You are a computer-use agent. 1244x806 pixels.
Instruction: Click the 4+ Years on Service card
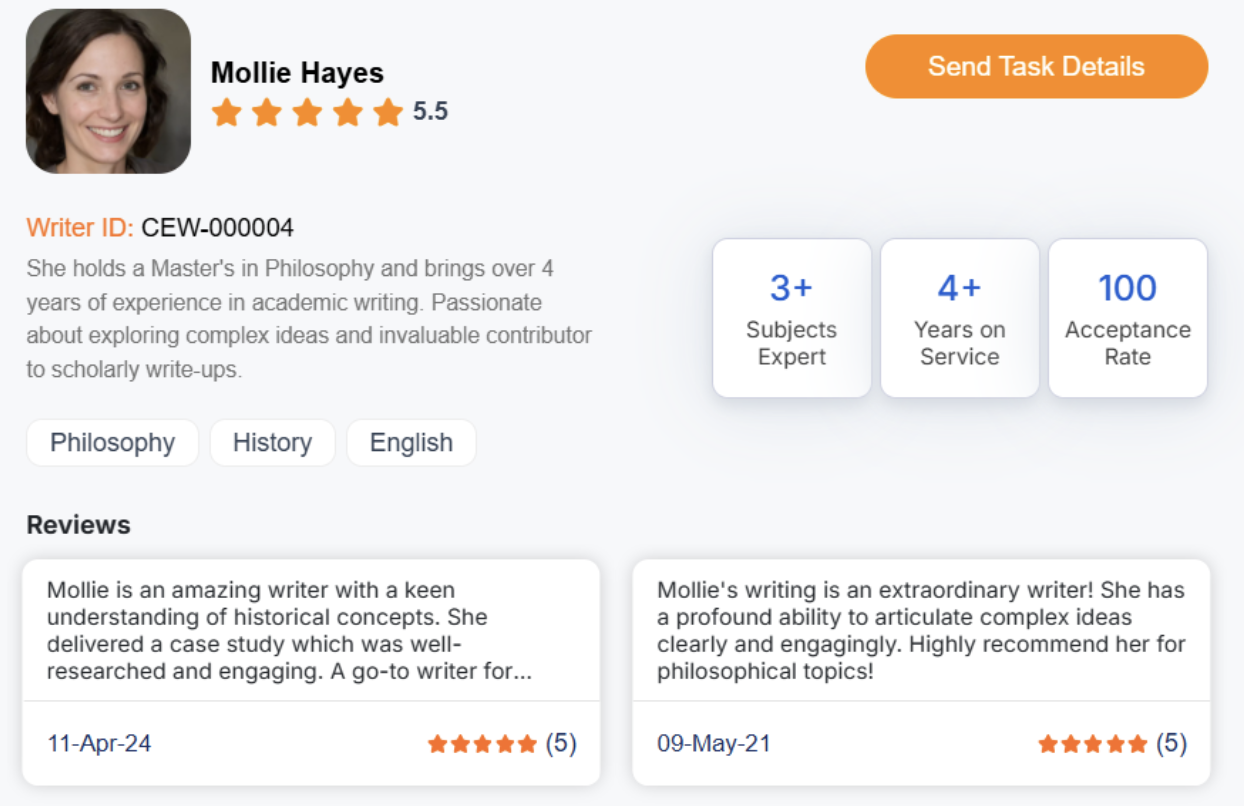pos(959,318)
